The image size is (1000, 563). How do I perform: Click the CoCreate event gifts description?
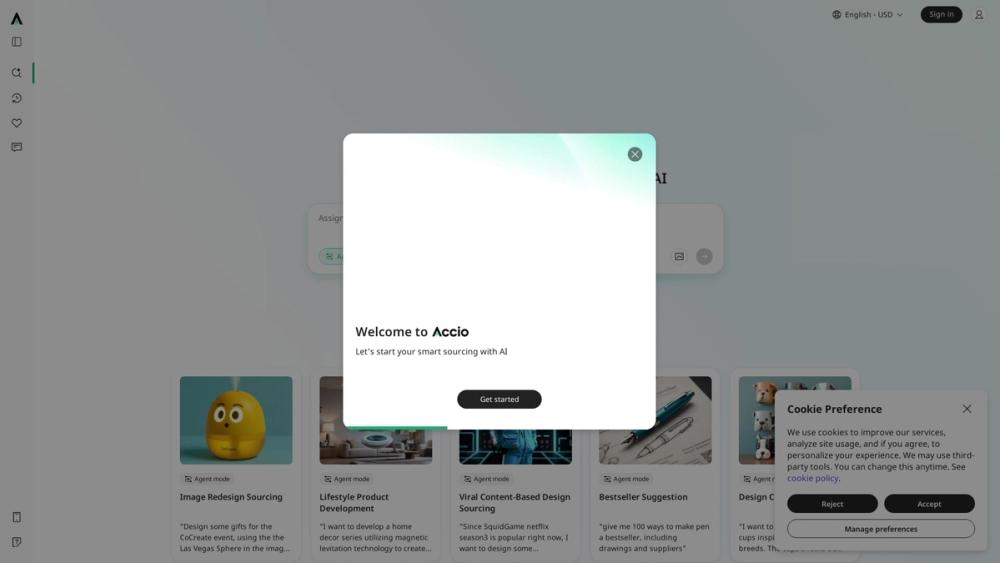235,537
